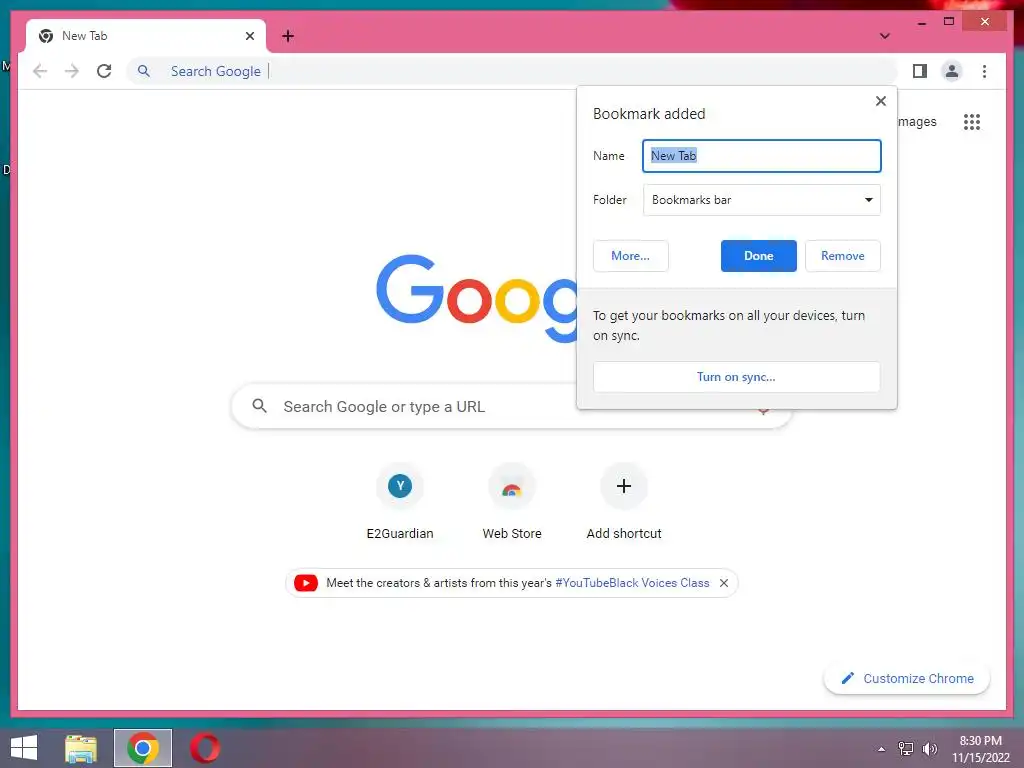Open #YouTubeBlack Voices Class link
Image resolution: width=1024 pixels, height=768 pixels.
pyautogui.click(x=632, y=583)
